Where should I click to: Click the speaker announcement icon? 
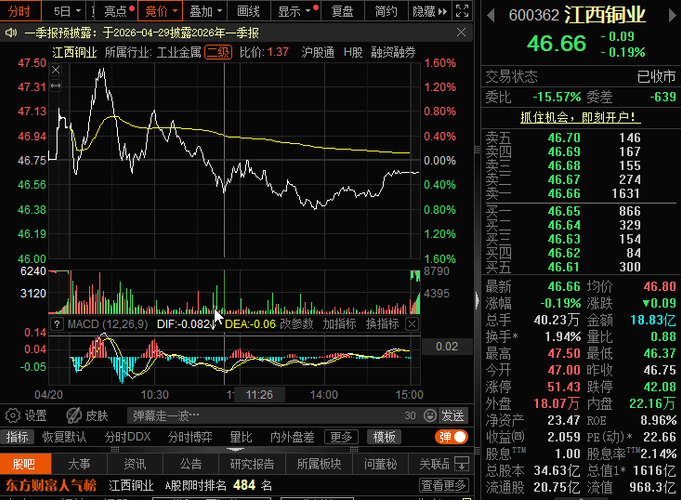11,33
